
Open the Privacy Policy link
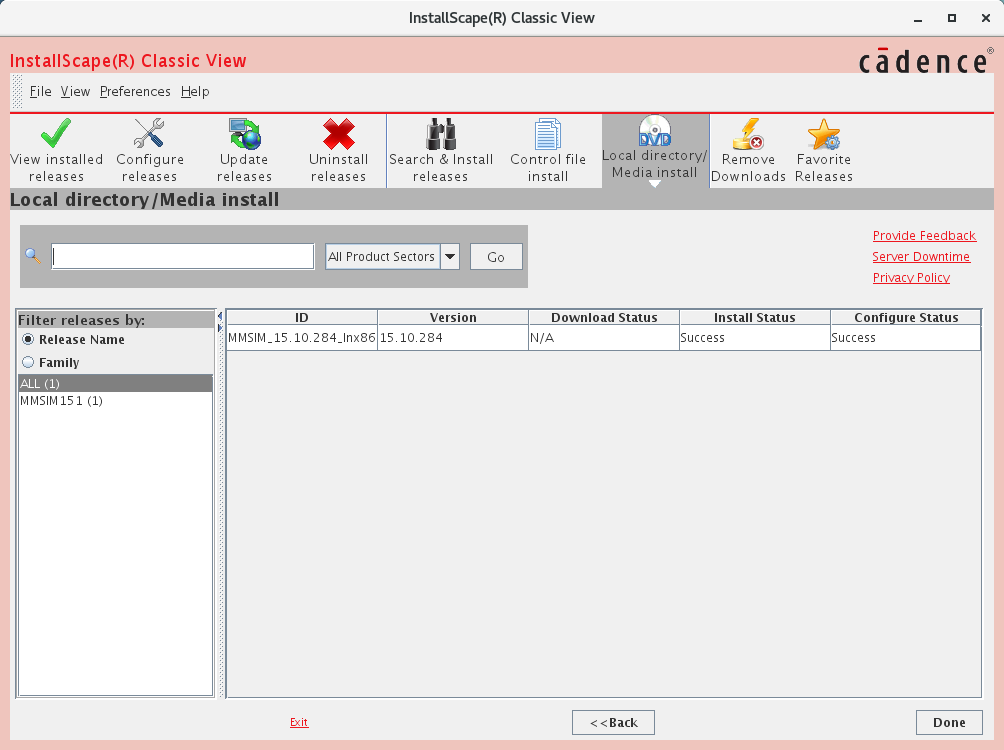(911, 278)
